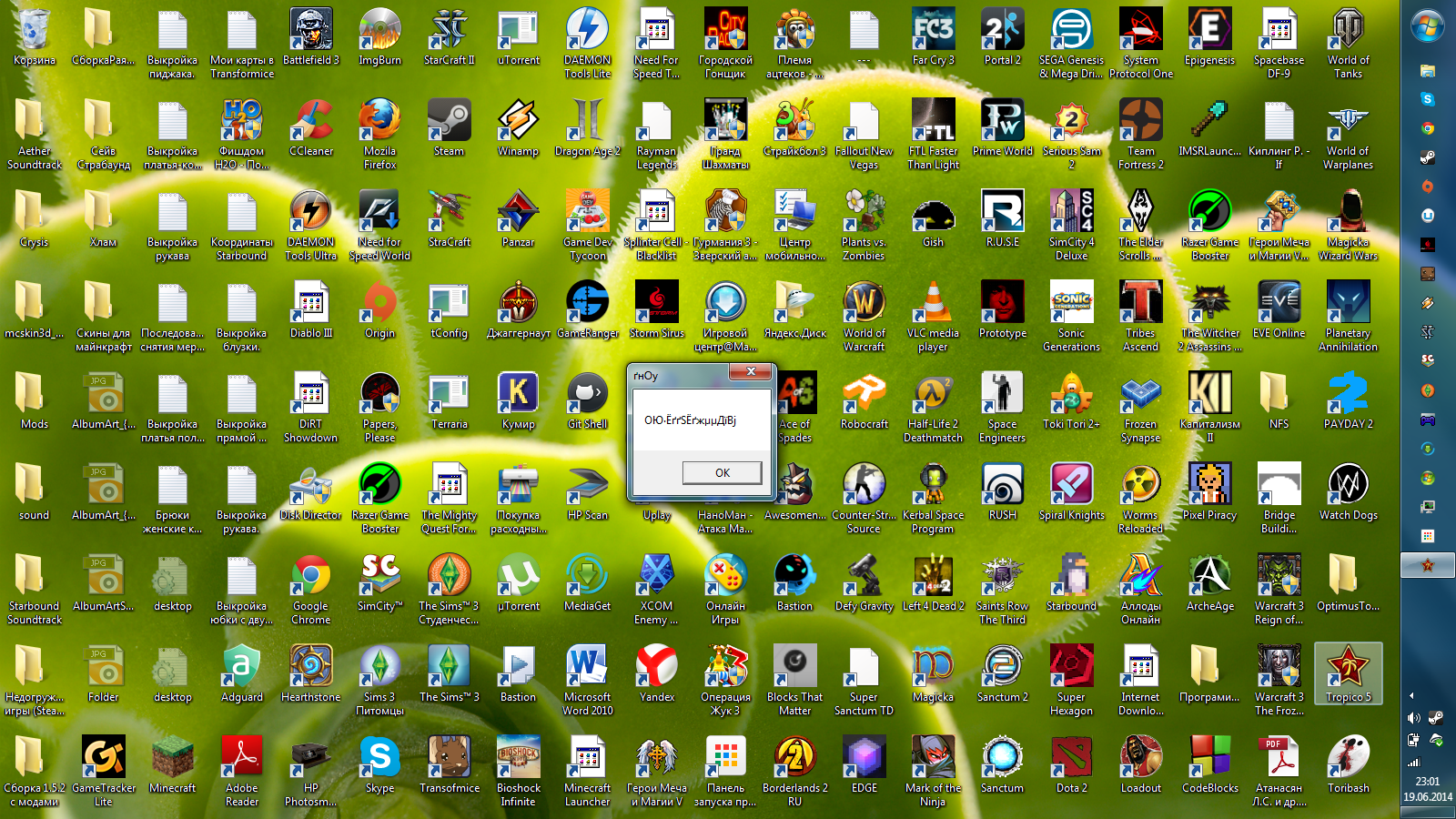
Task: Select the Winamp desktop icon
Action: pyautogui.click(x=519, y=129)
